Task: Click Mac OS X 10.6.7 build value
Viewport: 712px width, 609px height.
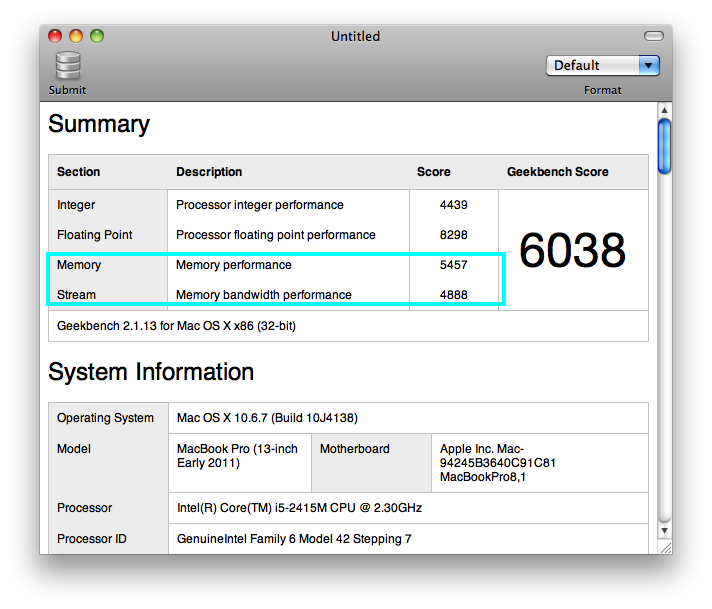Action: (267, 418)
